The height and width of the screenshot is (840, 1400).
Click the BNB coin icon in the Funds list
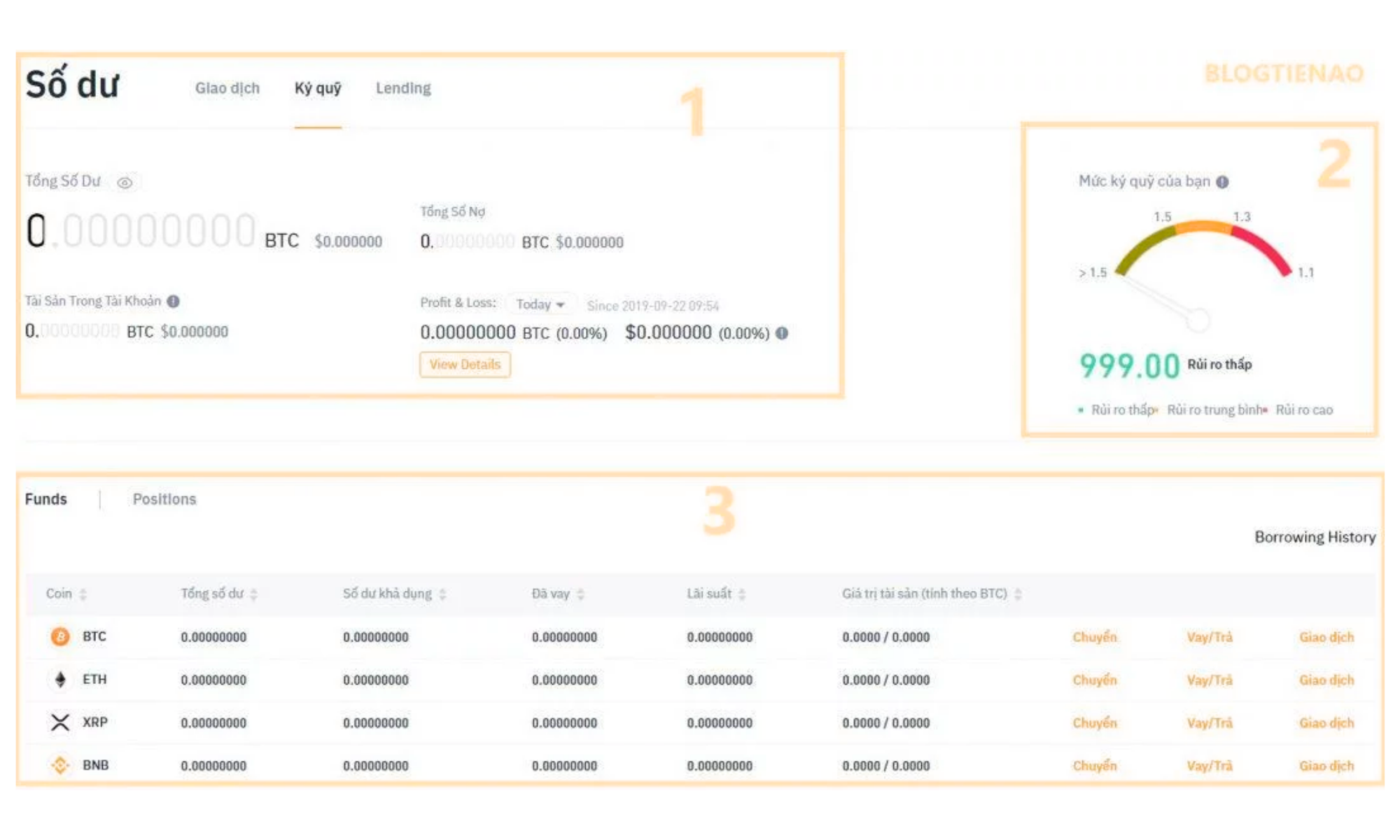60,766
